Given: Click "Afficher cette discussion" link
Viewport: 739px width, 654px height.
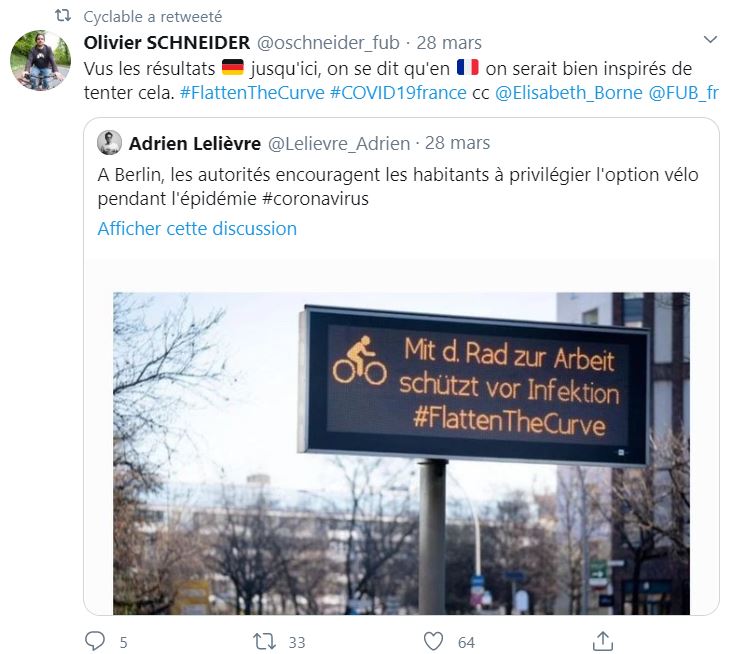Looking at the screenshot, I should pyautogui.click(x=197, y=228).
